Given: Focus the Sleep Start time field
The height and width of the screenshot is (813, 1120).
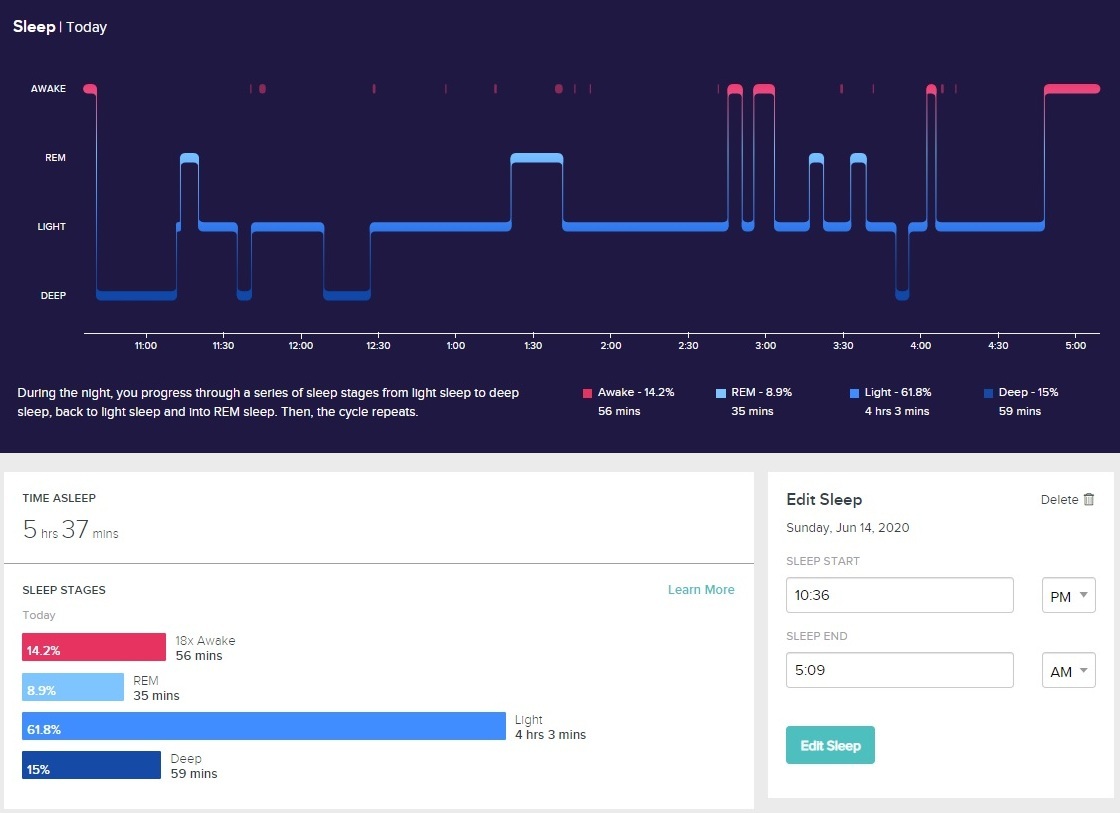Looking at the screenshot, I should click(899, 595).
